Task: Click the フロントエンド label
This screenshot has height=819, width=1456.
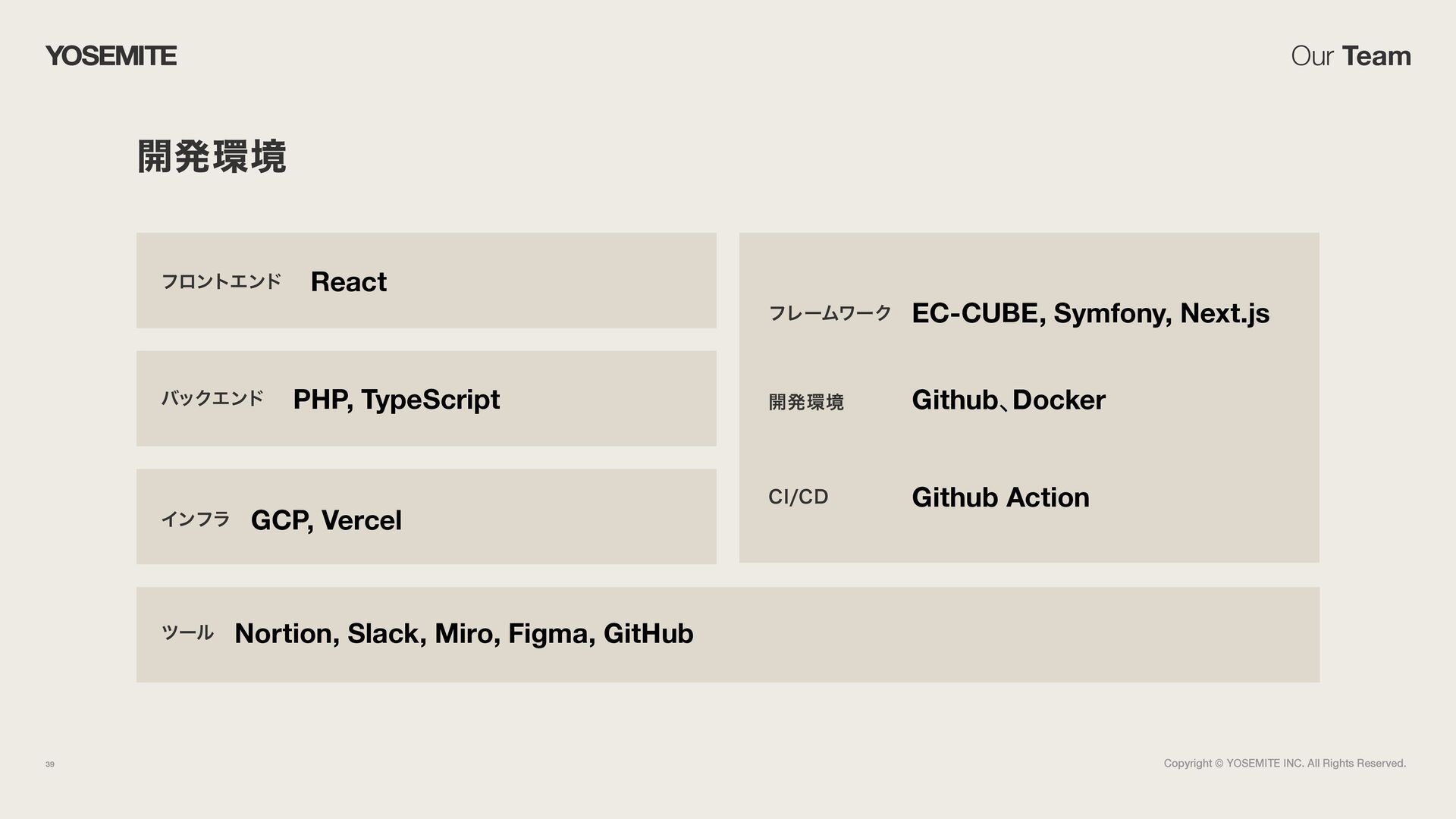Action: 221,282
